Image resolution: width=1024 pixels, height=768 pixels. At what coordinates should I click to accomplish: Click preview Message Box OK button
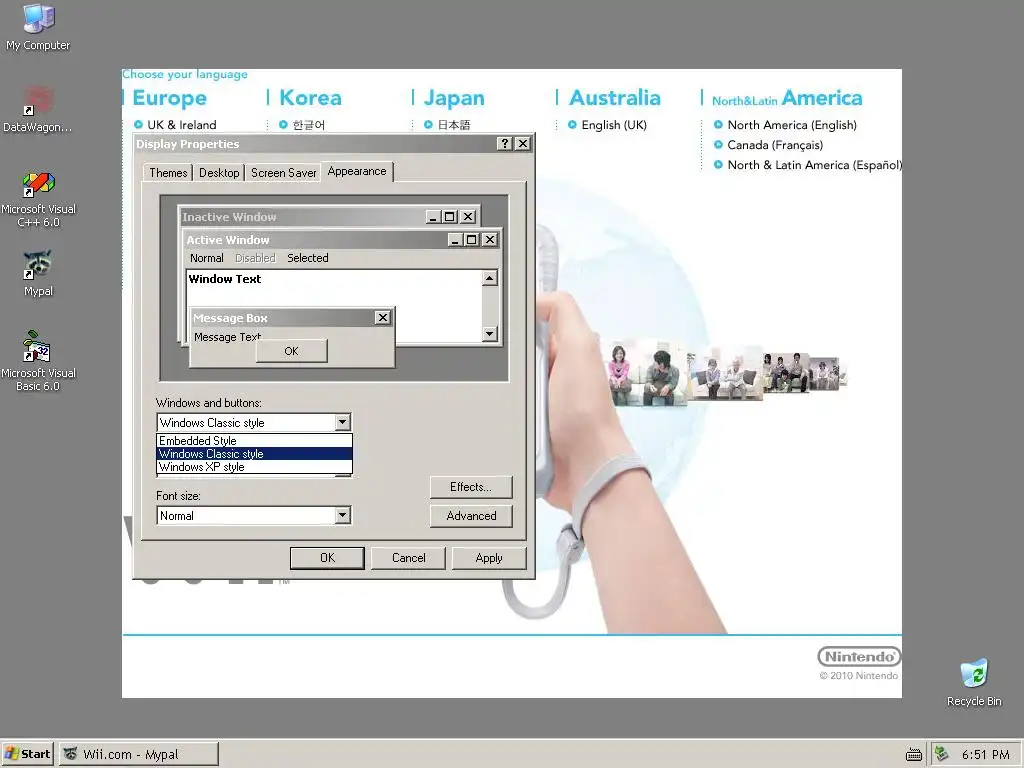[291, 351]
